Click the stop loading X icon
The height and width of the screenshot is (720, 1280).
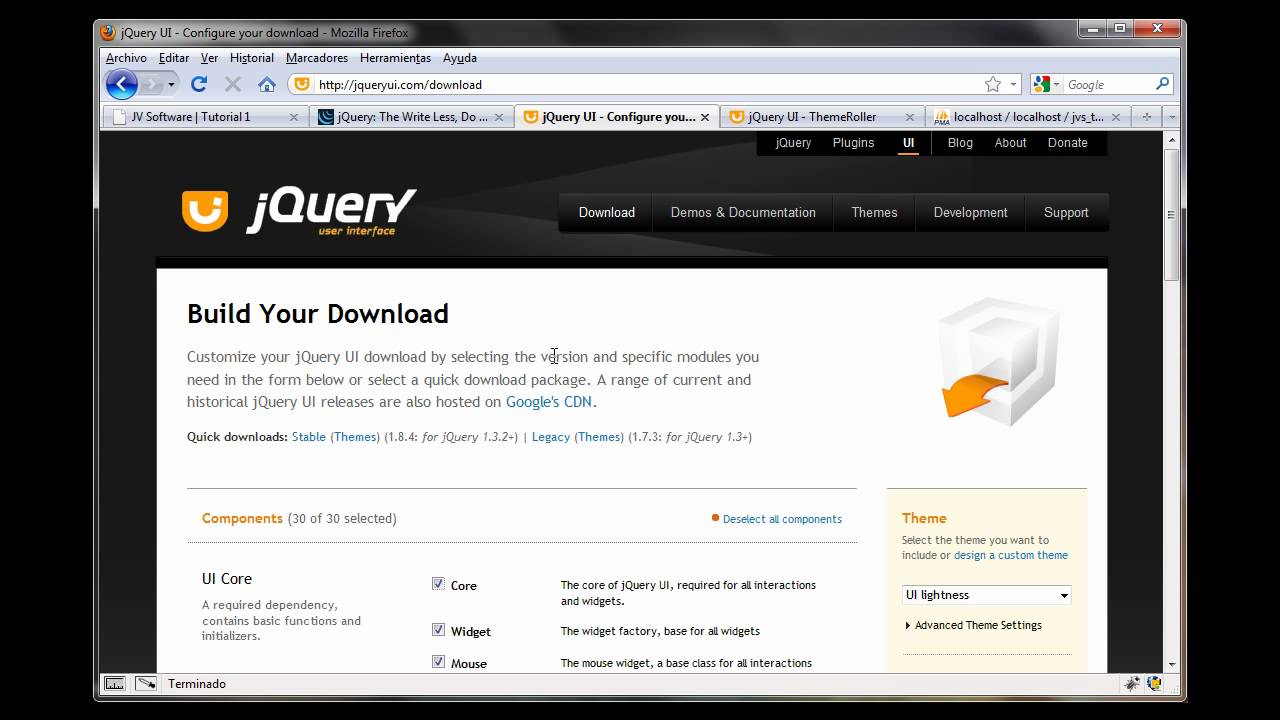233,84
